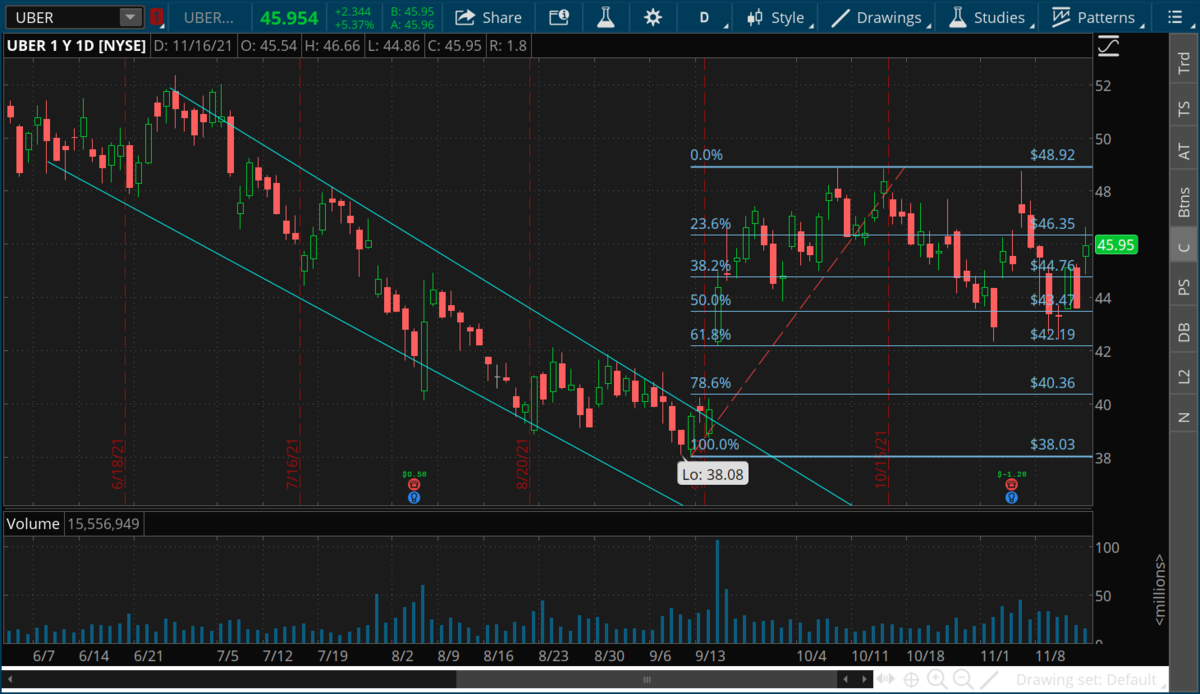Click the zoom in magnifier icon
Viewport: 1200px width, 694px height.
coord(937,680)
